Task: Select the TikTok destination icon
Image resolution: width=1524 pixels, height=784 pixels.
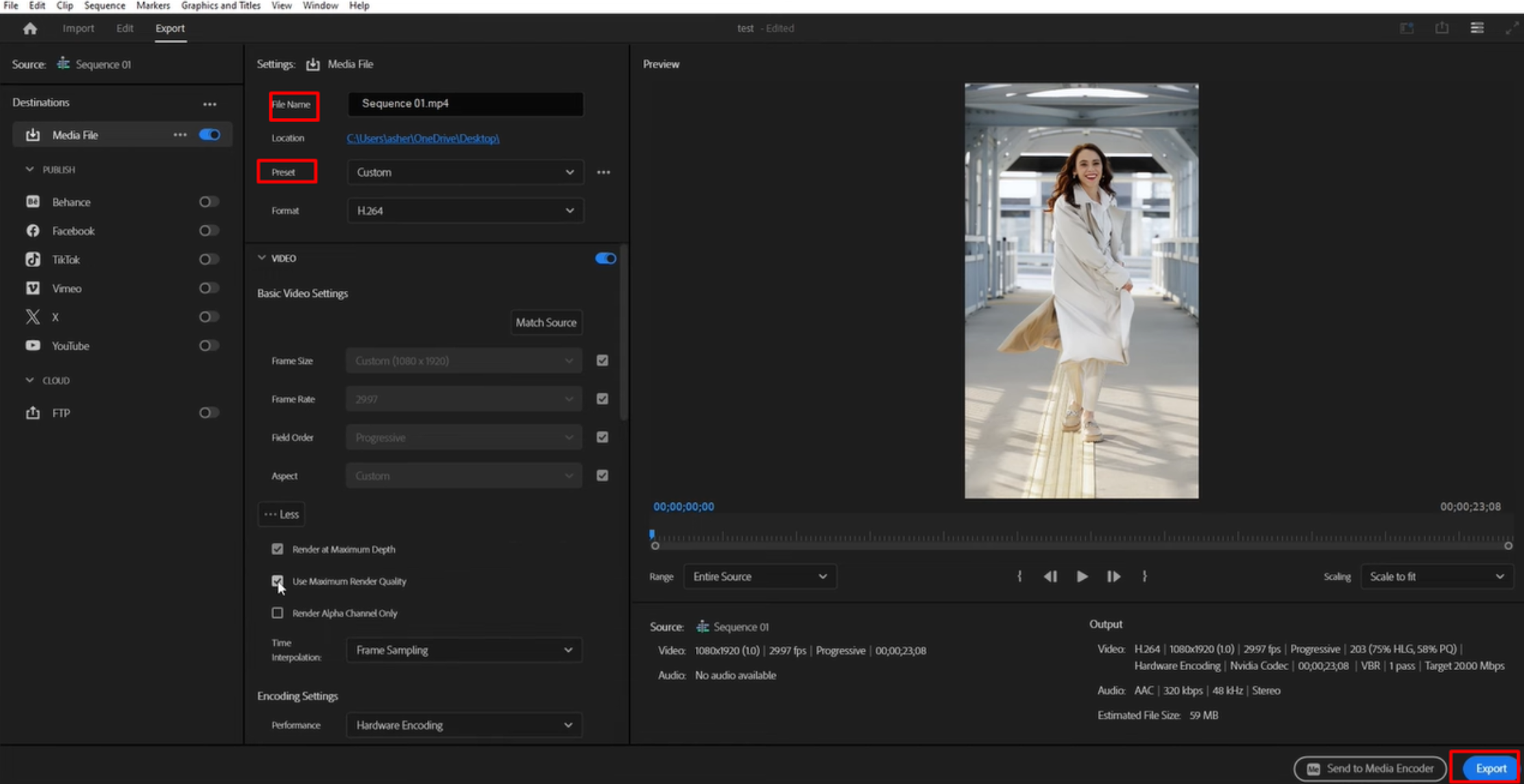Action: 33,259
